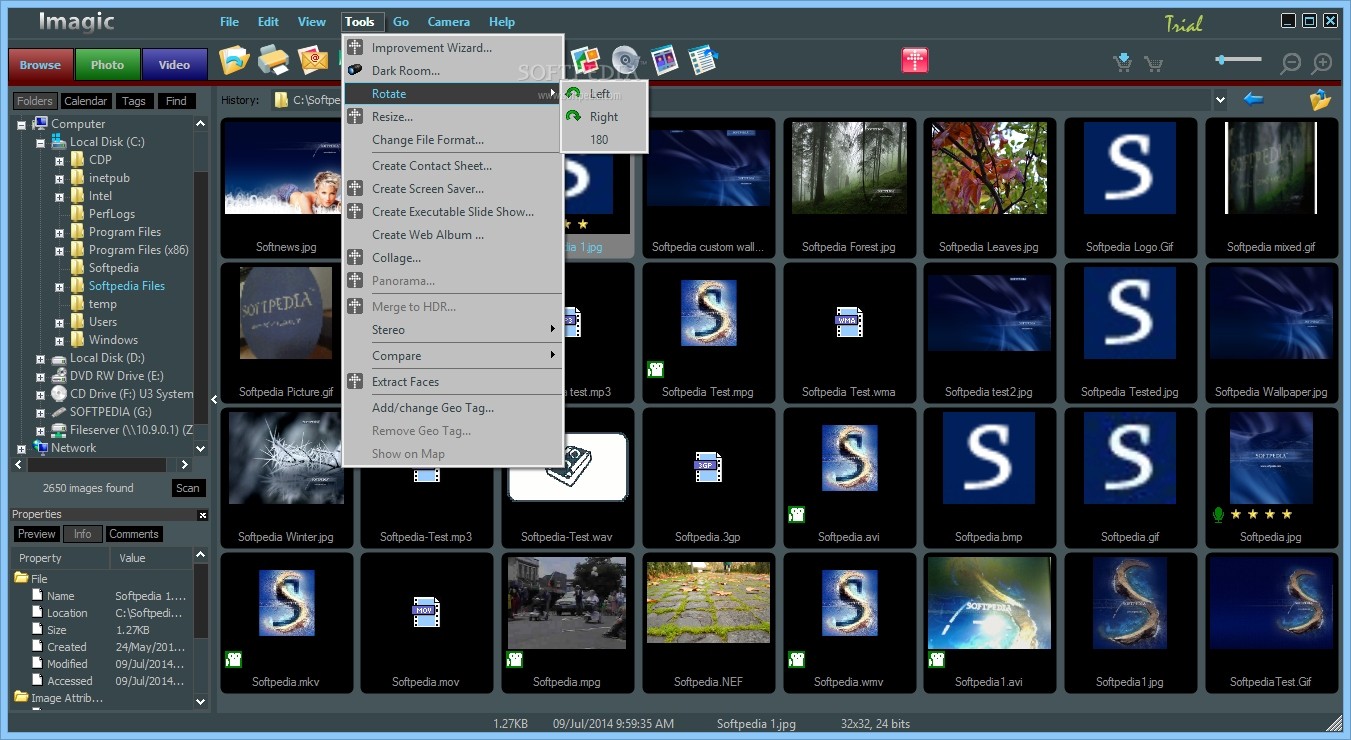The width and height of the screenshot is (1351, 740).
Task: Expand the Program Files folder
Action: [x=59, y=232]
